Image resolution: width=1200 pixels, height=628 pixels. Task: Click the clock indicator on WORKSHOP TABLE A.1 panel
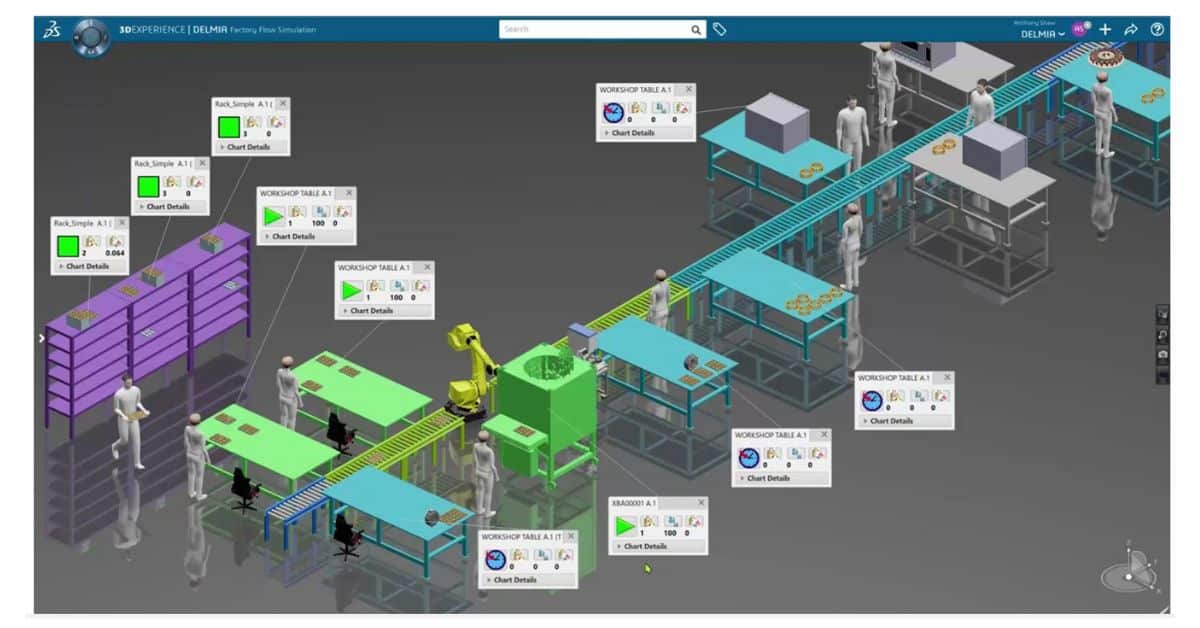(x=613, y=112)
